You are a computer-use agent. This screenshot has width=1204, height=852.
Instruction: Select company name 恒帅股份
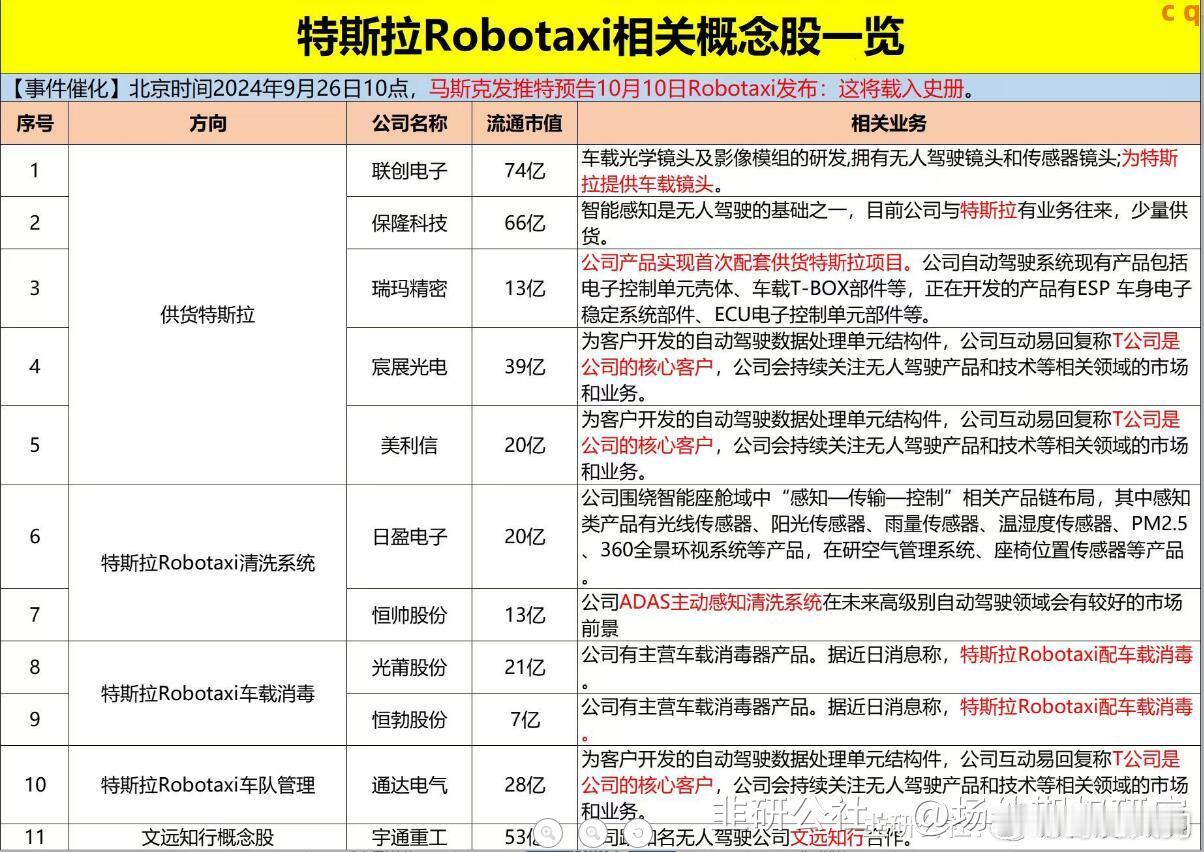pos(409,615)
